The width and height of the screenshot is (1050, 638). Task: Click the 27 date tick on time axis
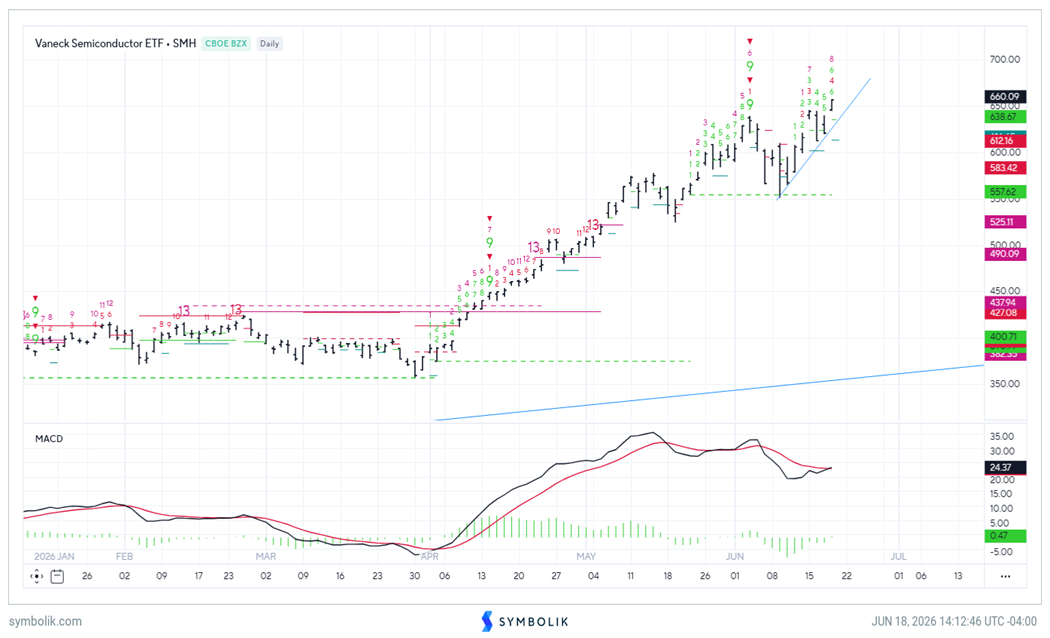pyautogui.click(x=556, y=576)
